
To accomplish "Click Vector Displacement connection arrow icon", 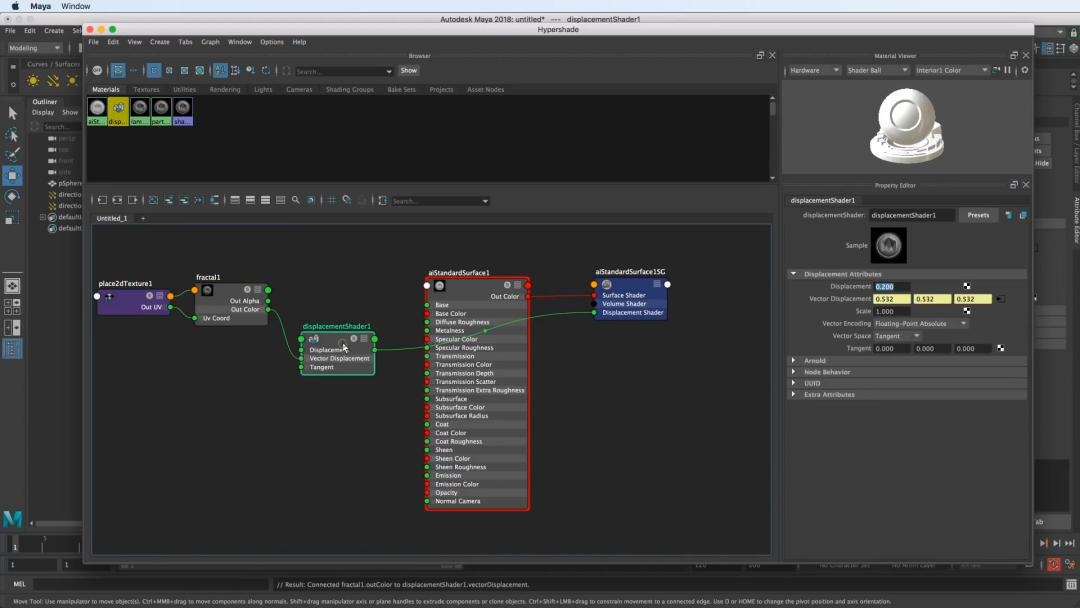I will [x=1001, y=299].
